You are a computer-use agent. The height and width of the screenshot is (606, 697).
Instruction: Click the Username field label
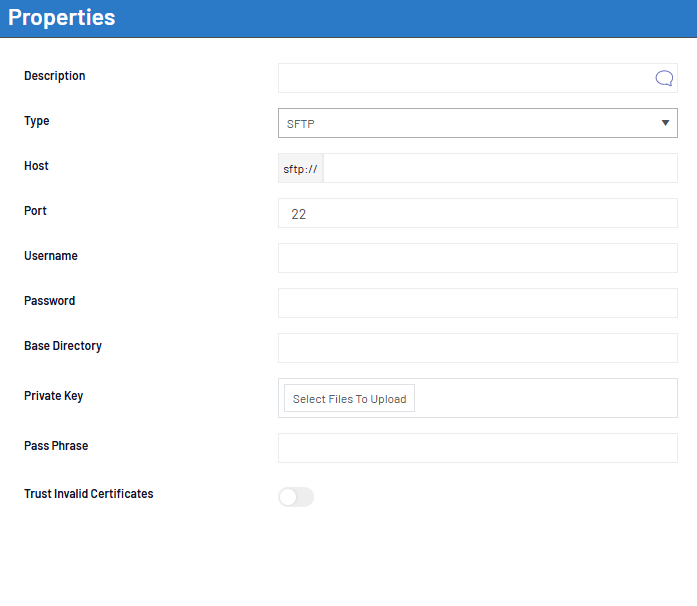pyautogui.click(x=51, y=256)
